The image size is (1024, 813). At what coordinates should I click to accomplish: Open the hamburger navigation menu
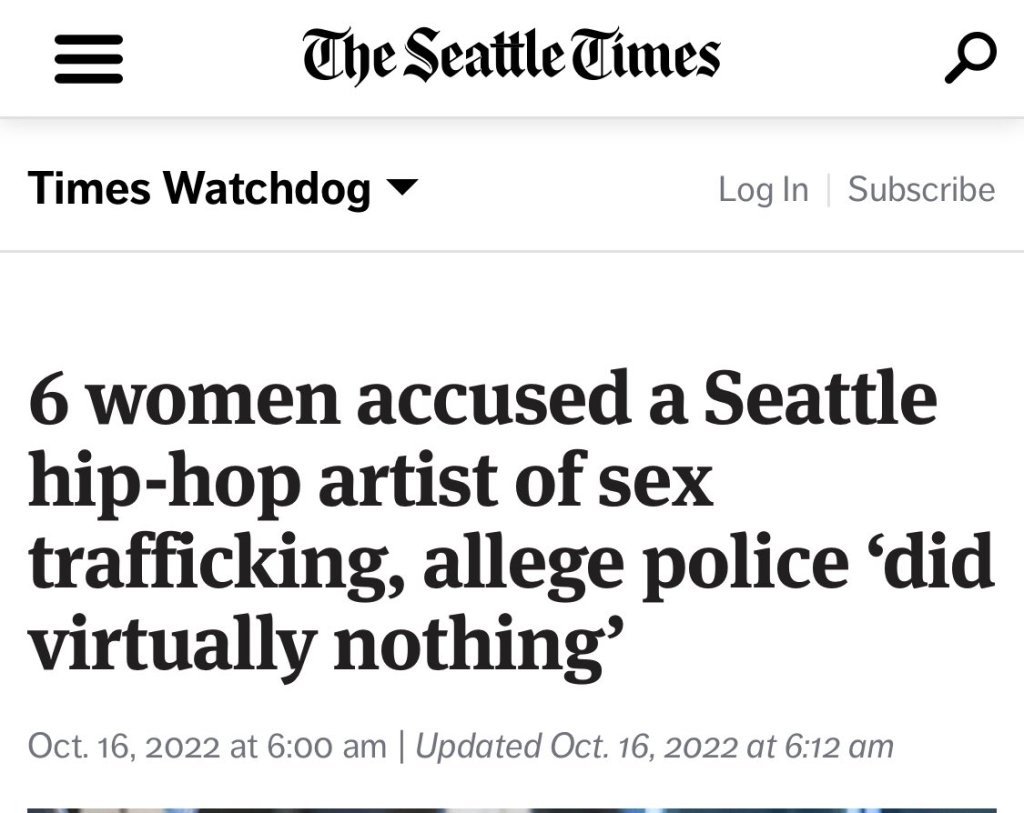pyautogui.click(x=88, y=58)
